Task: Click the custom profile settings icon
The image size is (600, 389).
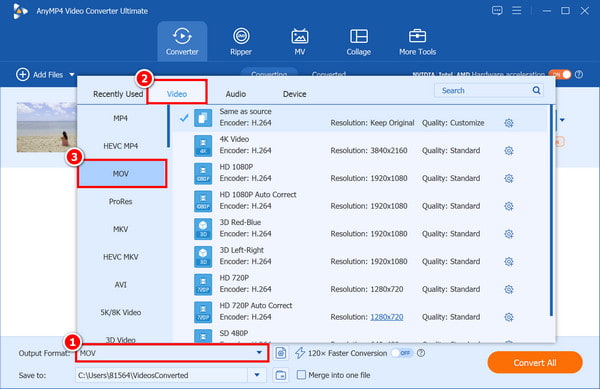Action: [x=280, y=353]
